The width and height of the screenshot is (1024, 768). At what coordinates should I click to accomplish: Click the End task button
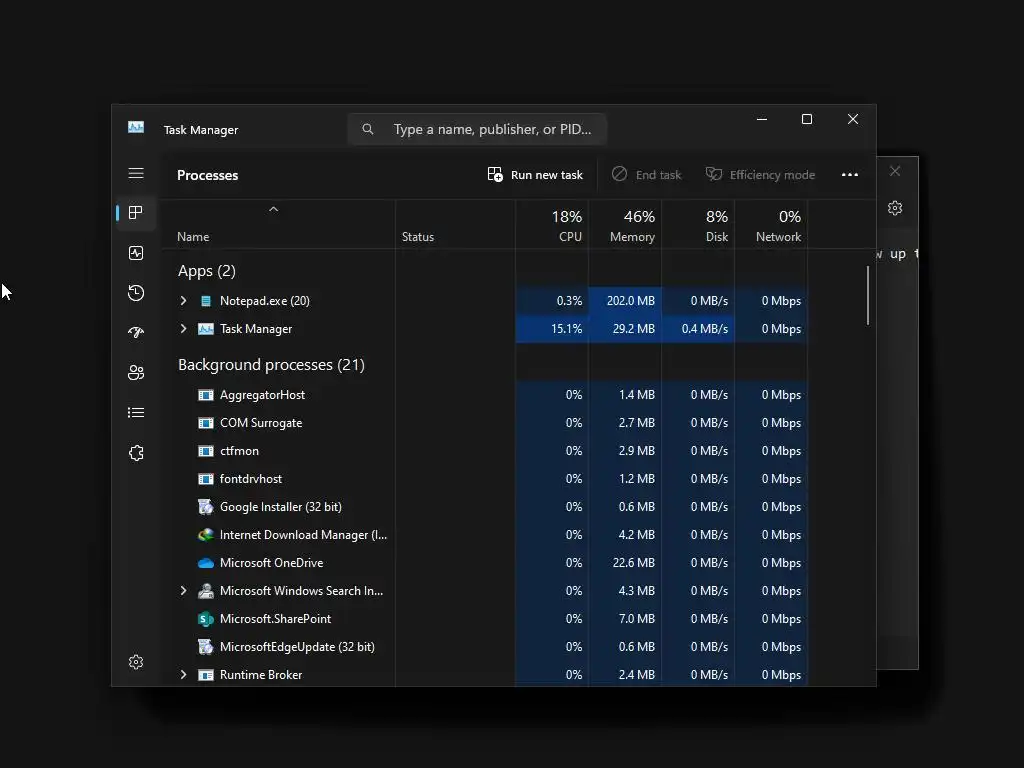pyautogui.click(x=647, y=175)
